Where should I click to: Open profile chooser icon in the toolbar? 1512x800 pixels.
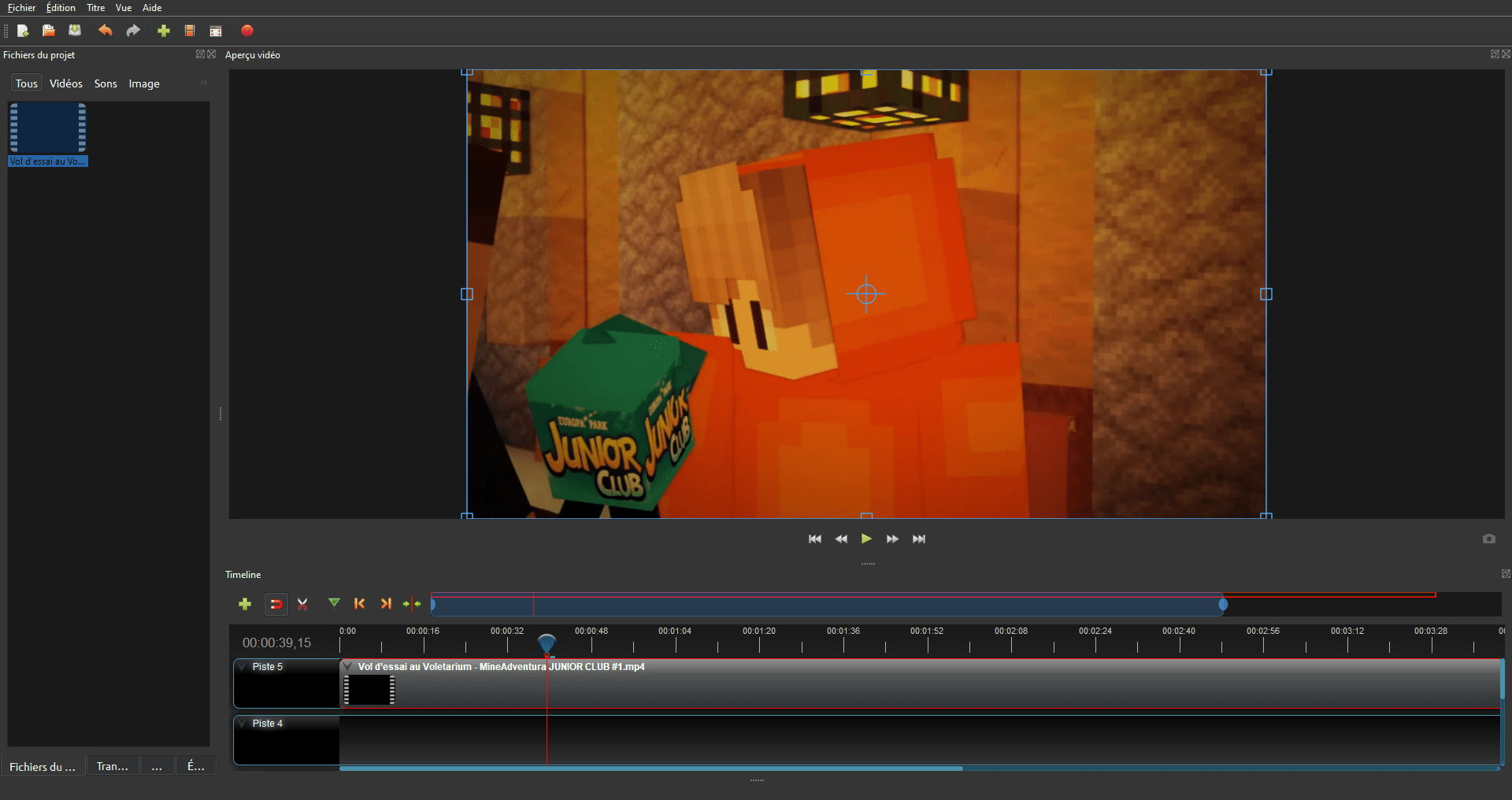coord(190,31)
